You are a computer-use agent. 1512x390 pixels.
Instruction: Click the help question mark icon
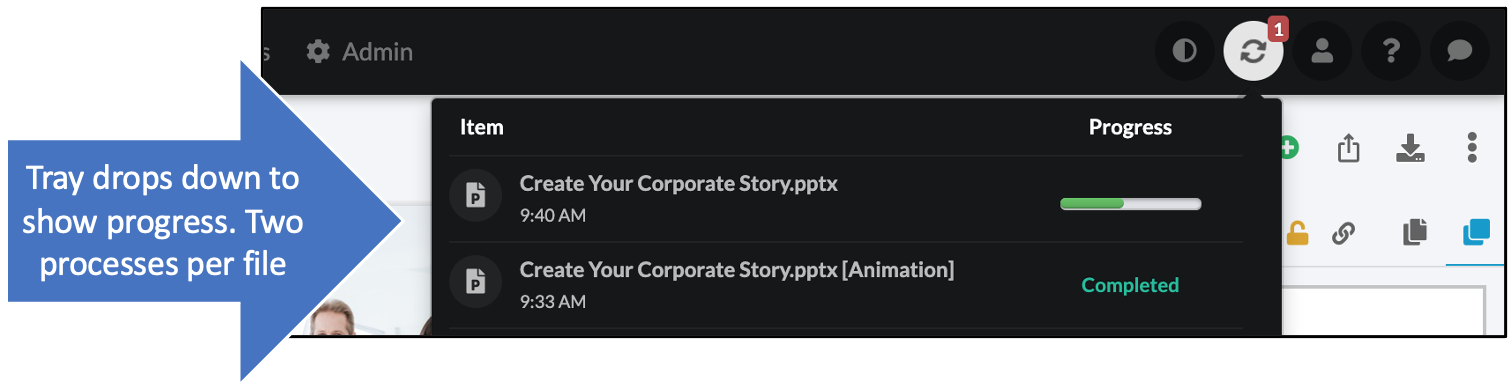click(x=1391, y=50)
